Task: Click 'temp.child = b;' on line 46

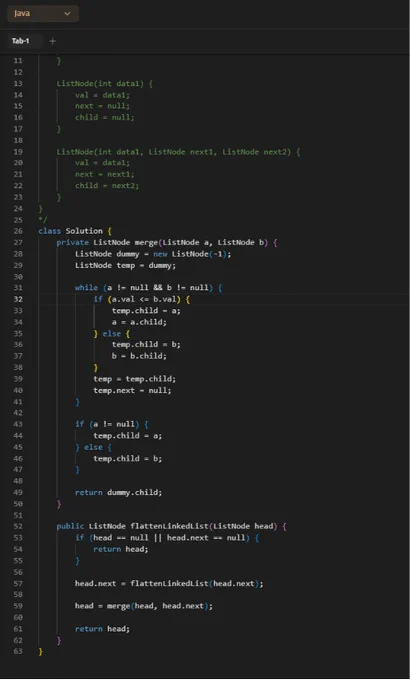Action: 128,458
